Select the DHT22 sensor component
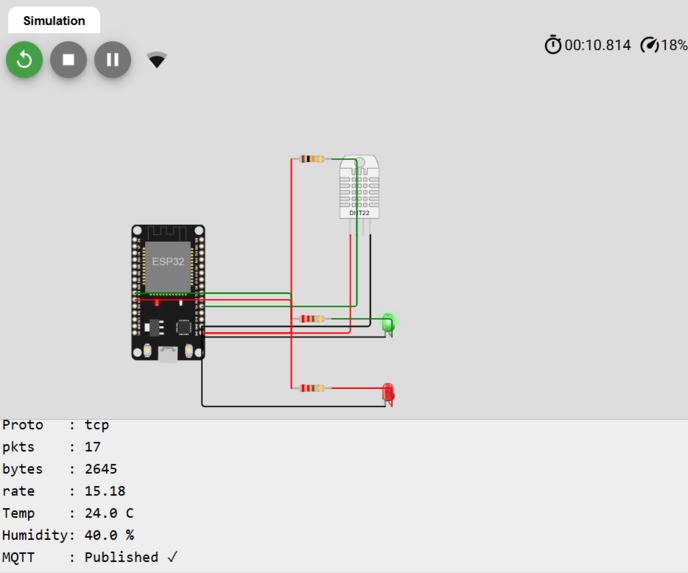 point(359,194)
